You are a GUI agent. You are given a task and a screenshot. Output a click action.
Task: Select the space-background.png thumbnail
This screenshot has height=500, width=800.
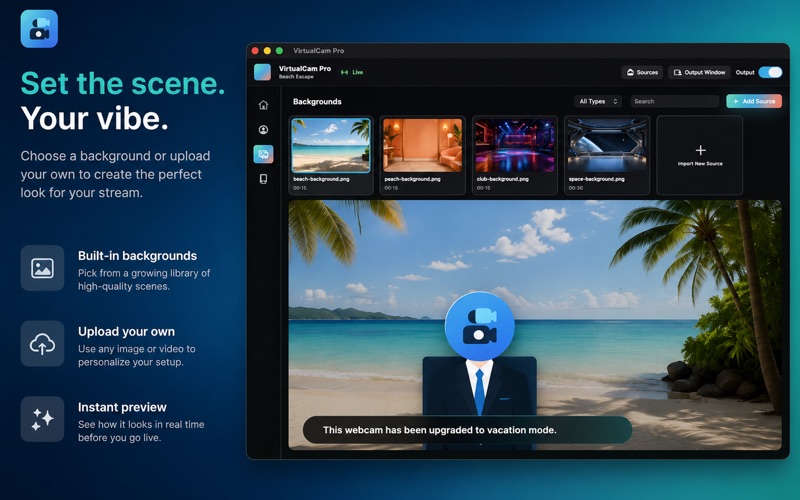607,145
